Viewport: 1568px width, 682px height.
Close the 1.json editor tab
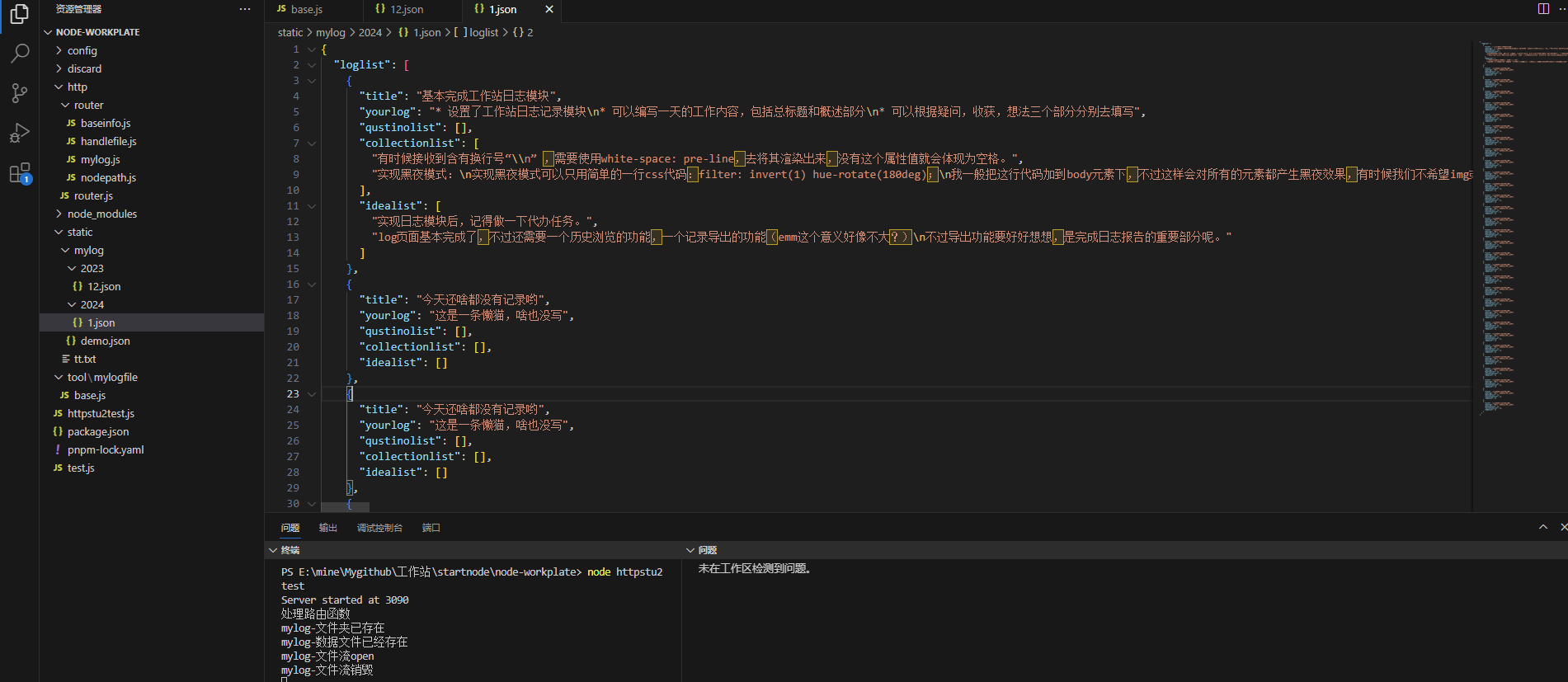click(x=549, y=9)
